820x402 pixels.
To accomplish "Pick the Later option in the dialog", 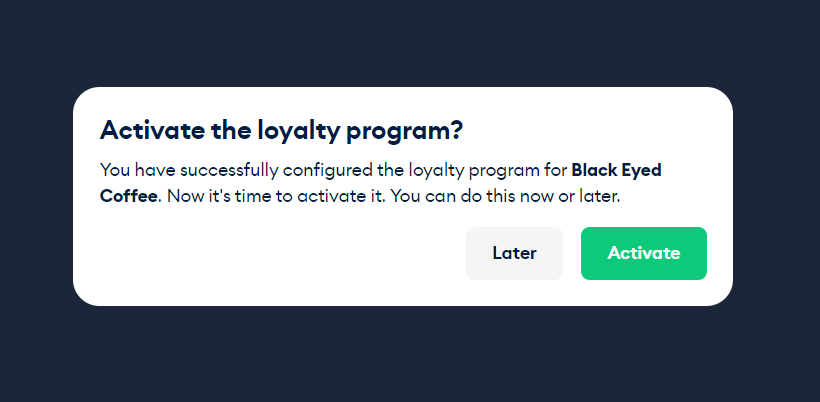I will [514, 253].
